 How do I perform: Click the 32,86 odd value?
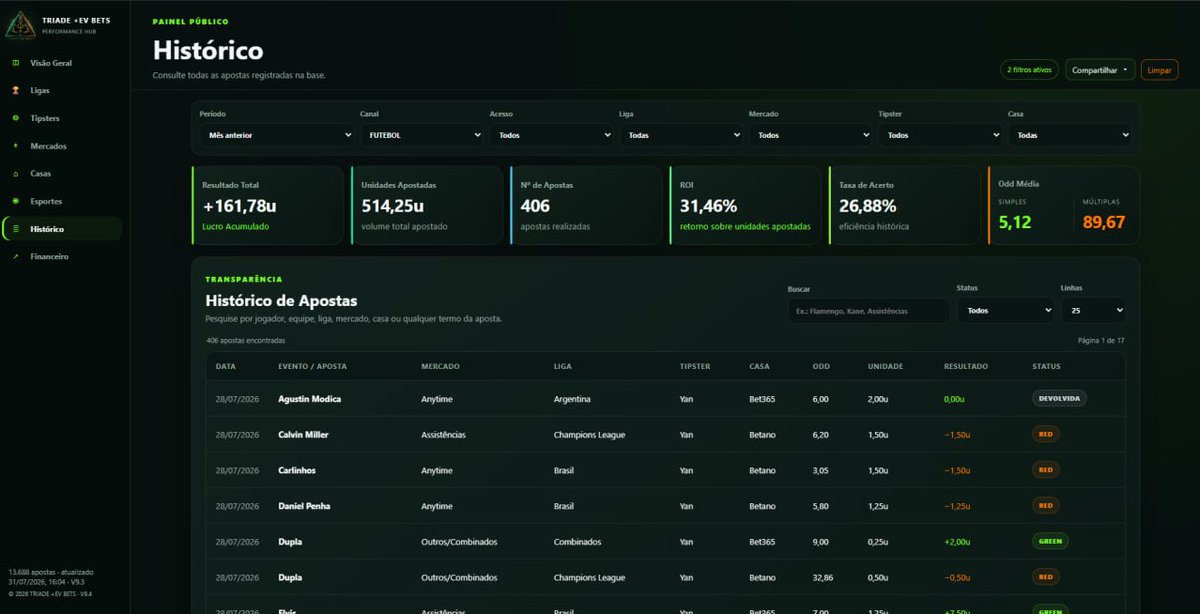click(x=824, y=577)
